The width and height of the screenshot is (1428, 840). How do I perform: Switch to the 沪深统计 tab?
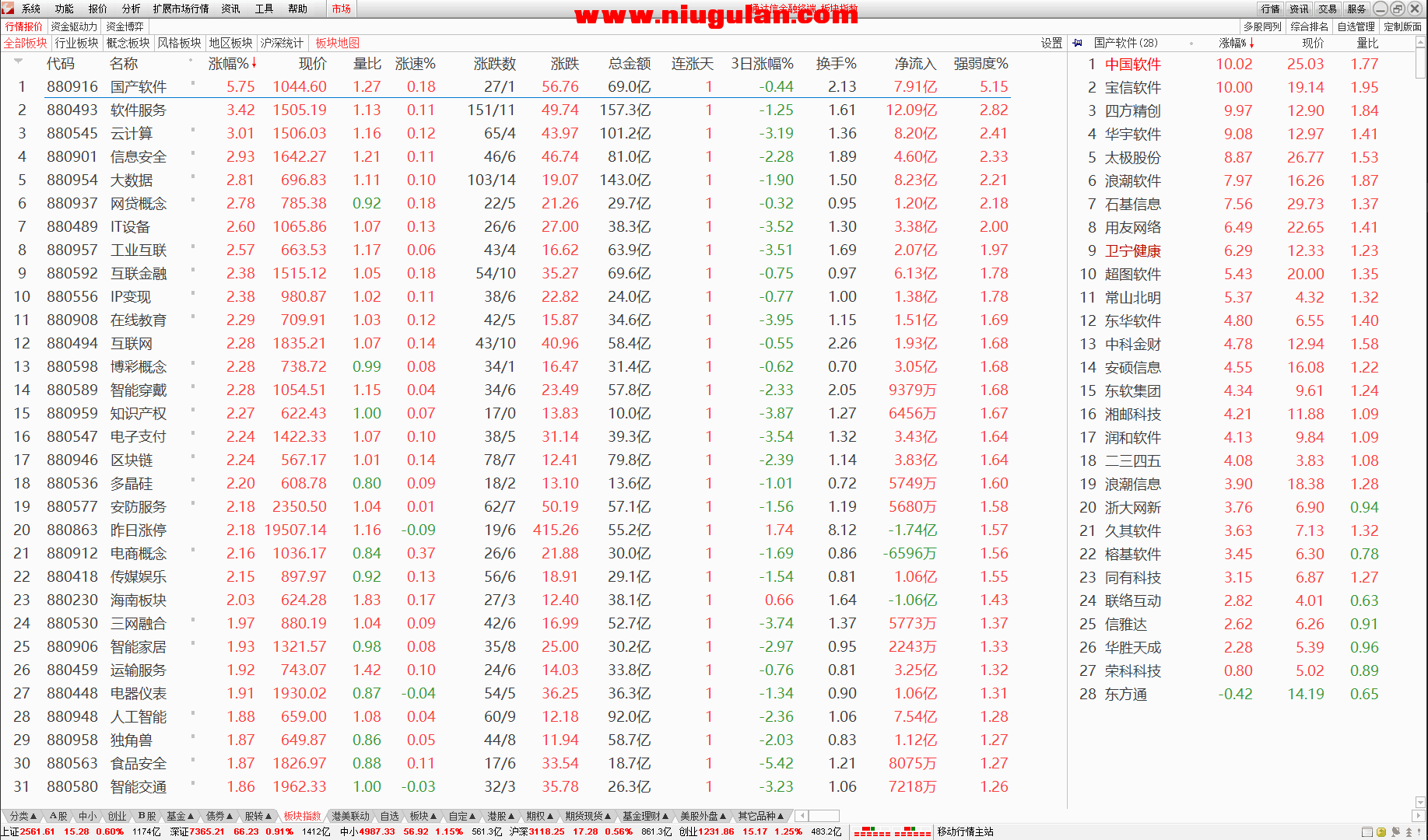click(x=282, y=43)
